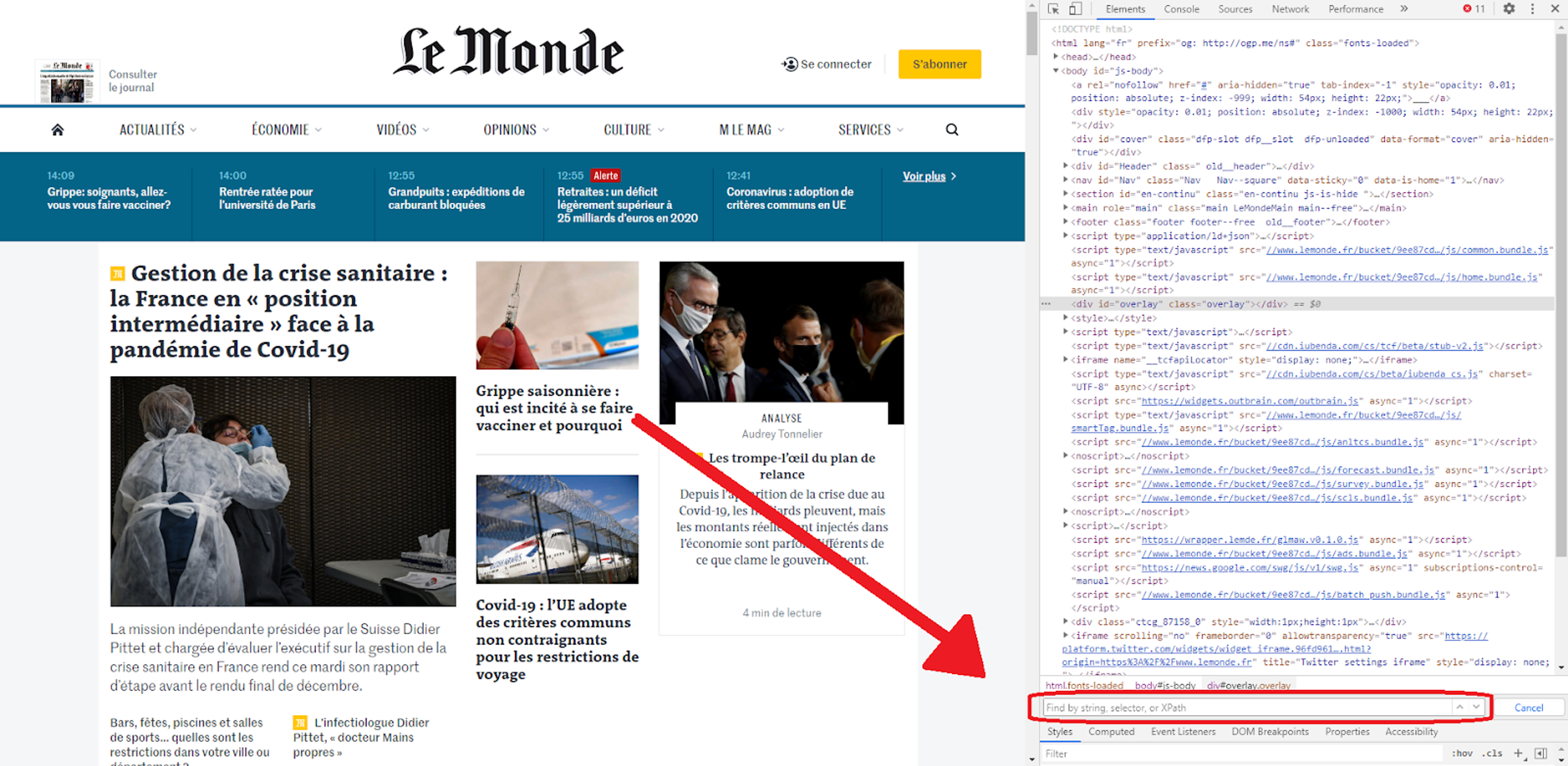Go to previous search result arrow
1568x766 pixels.
click(1460, 707)
